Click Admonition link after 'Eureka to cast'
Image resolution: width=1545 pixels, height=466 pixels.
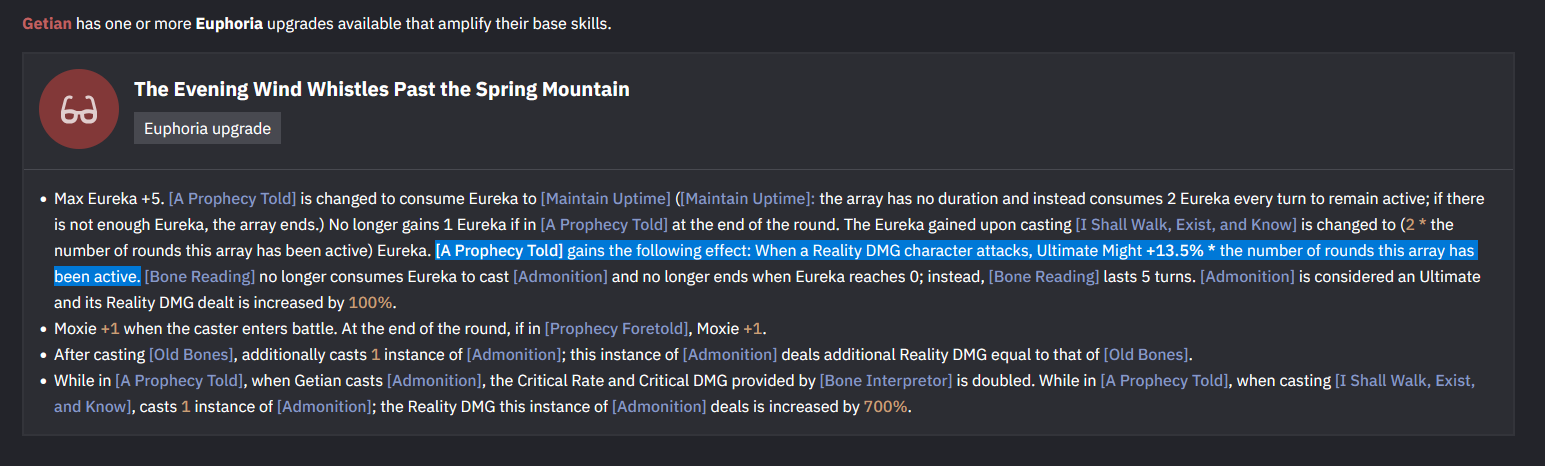560,276
